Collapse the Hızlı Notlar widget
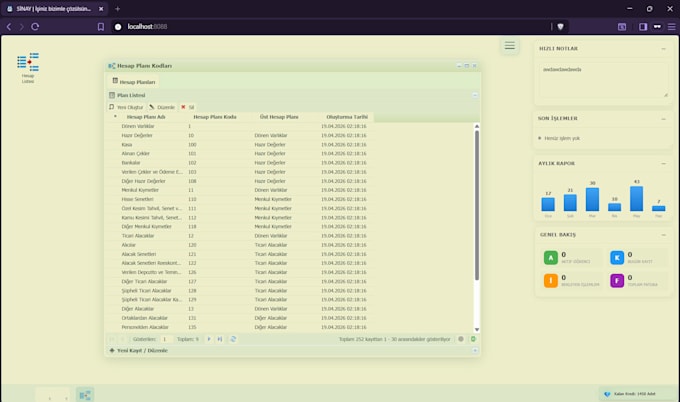Screen dimensions: 680x402 664,49
